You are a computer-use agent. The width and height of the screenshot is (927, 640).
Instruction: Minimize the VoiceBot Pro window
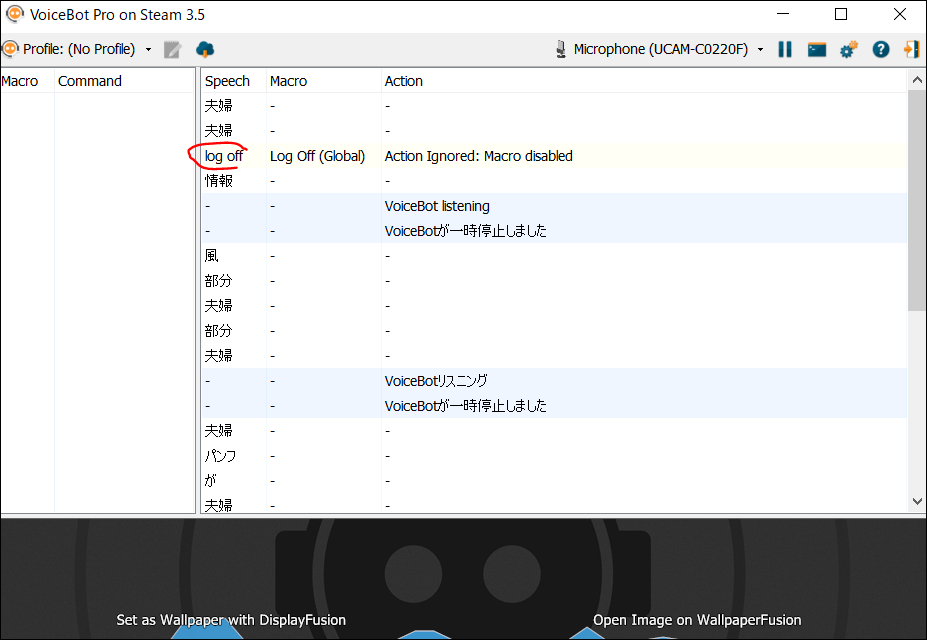point(783,14)
